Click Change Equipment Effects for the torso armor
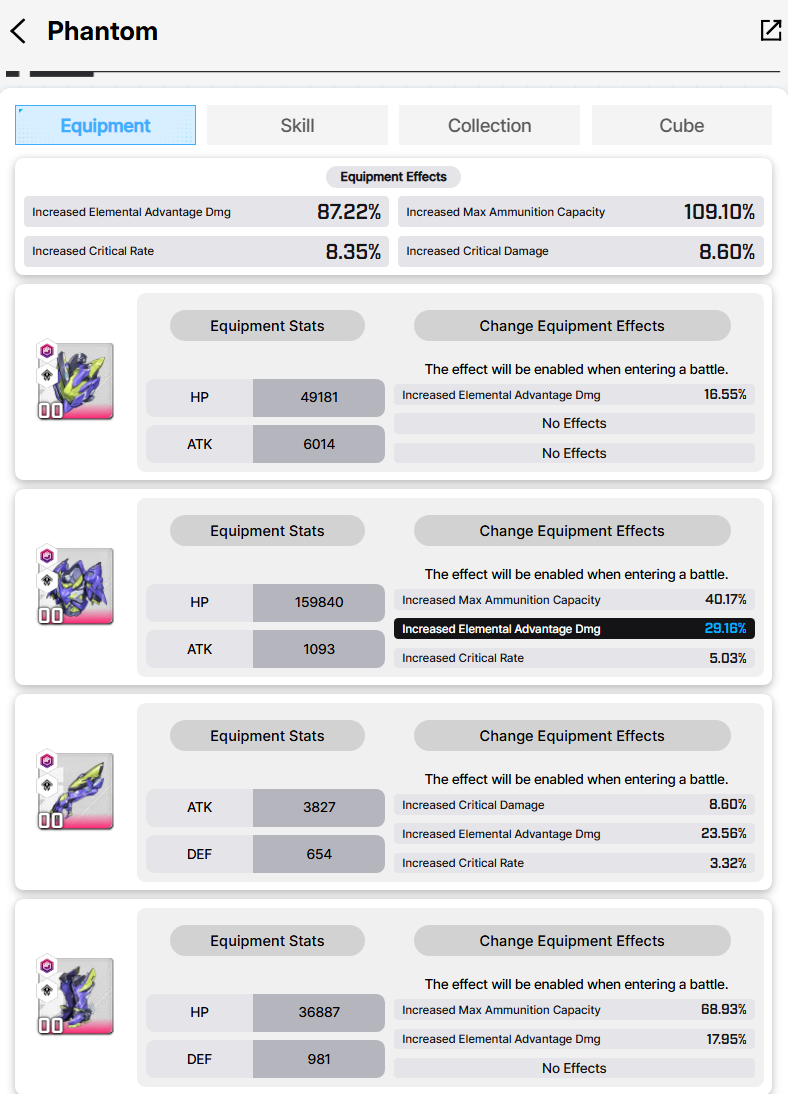Viewport: 788px width, 1094px height. [572, 531]
